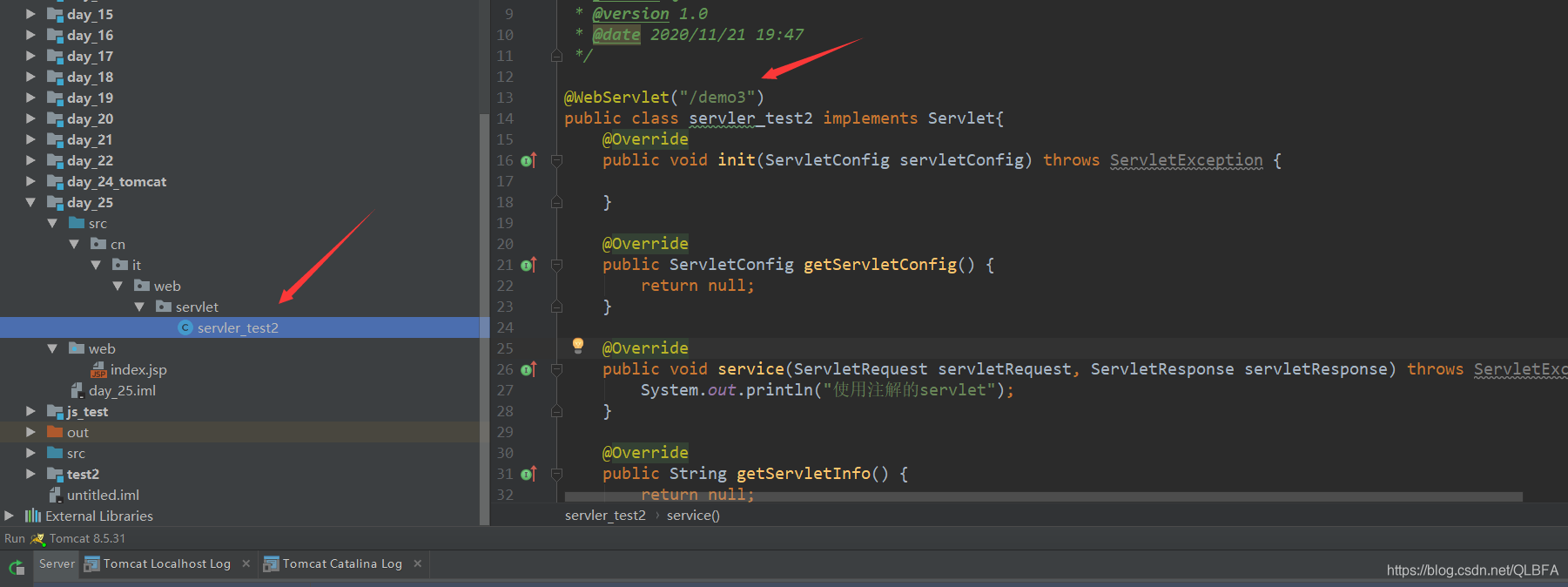
Task: Select the day_22 module folder icon
Action: [55, 160]
